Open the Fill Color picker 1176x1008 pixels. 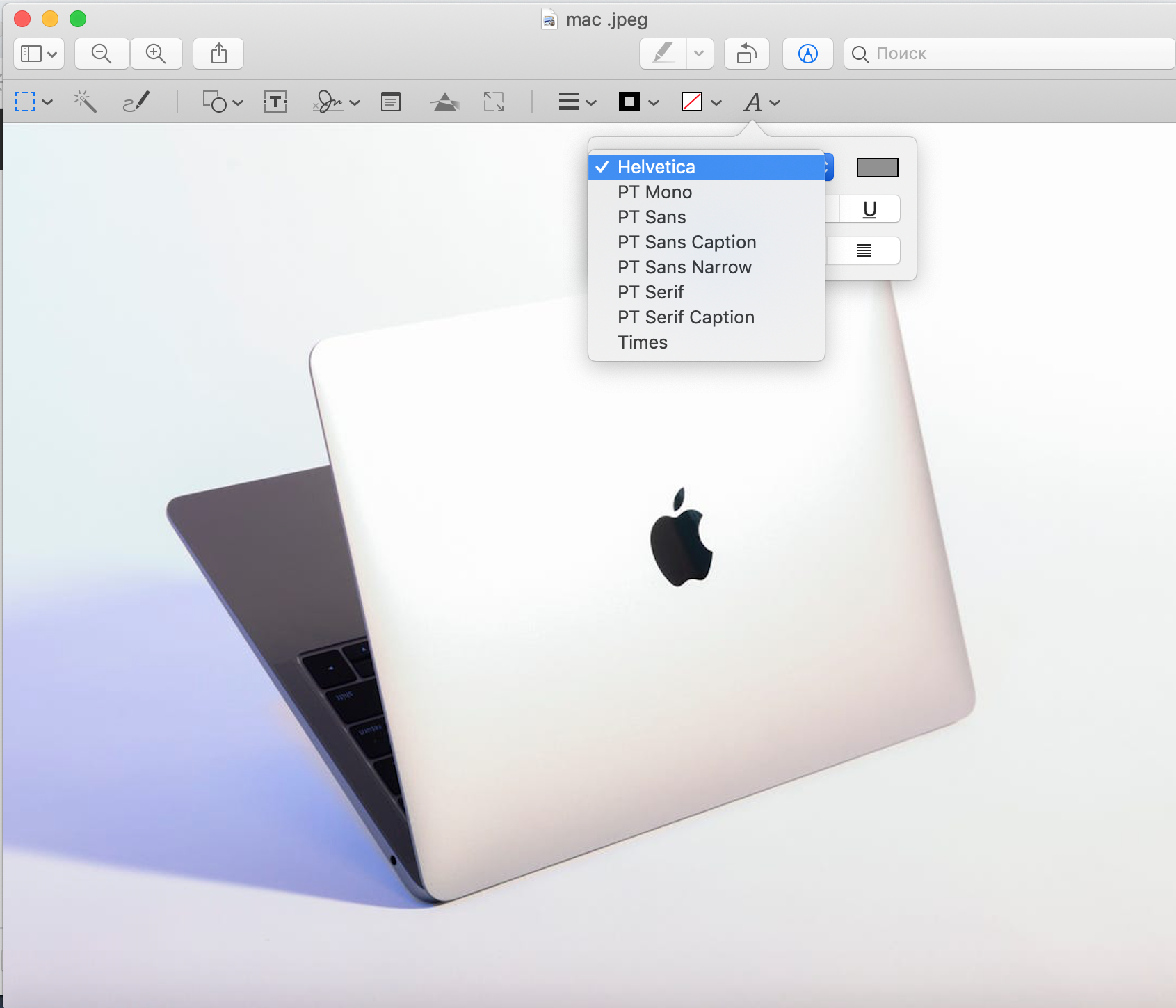[x=701, y=102]
